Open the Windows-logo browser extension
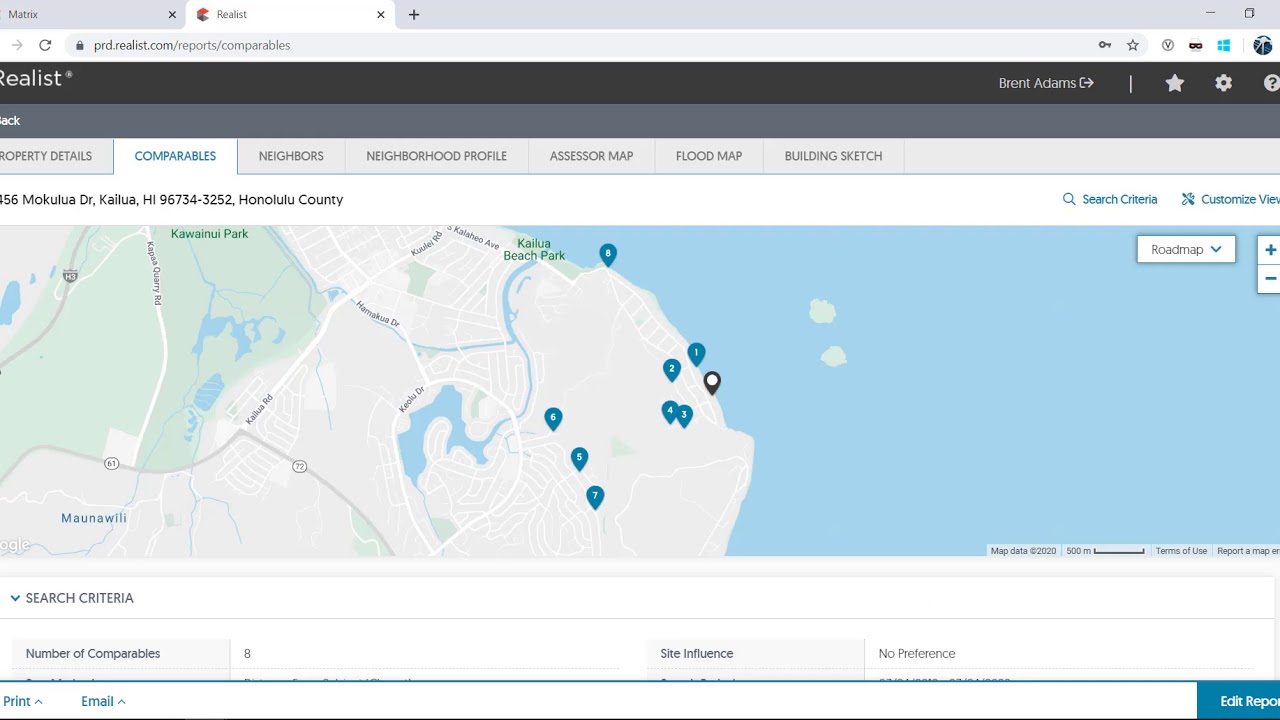The width and height of the screenshot is (1280, 720). (1223, 45)
